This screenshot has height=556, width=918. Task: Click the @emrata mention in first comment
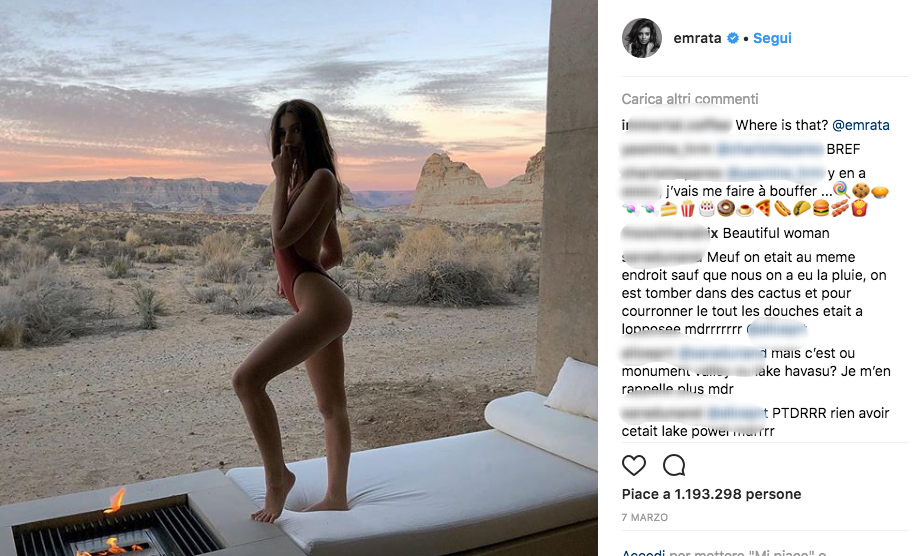point(861,125)
